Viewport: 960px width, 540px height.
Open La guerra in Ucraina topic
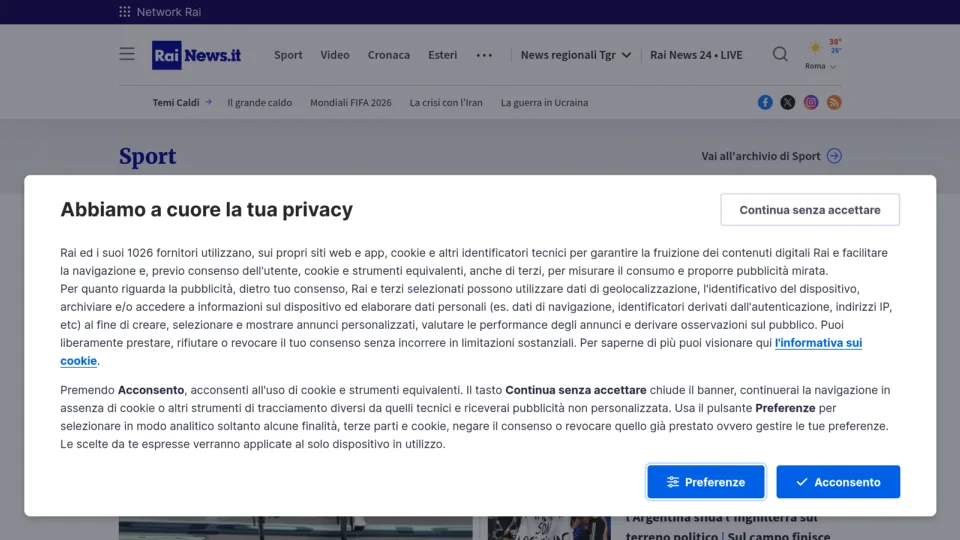[544, 102]
